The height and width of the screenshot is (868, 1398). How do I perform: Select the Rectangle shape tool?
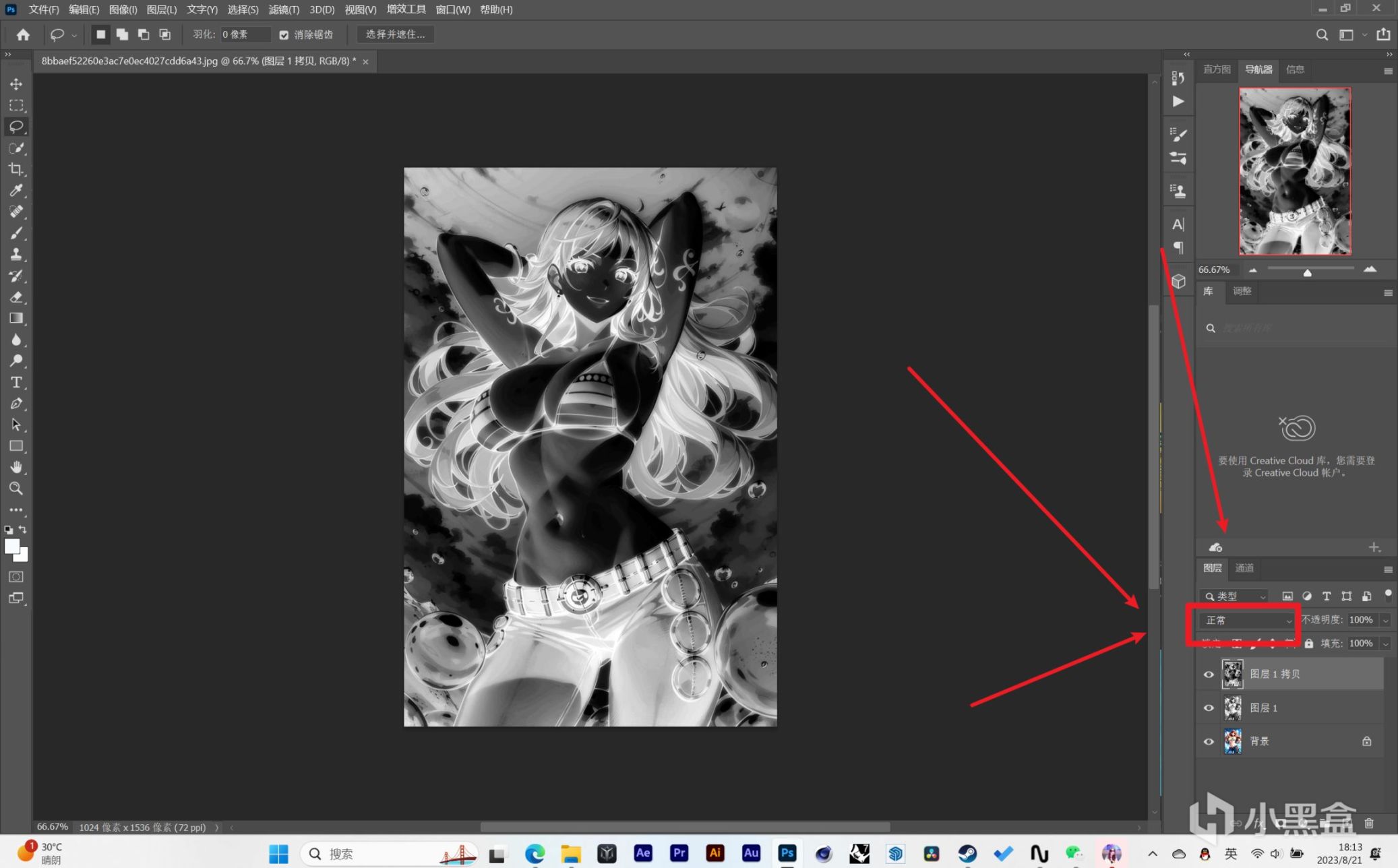16,446
